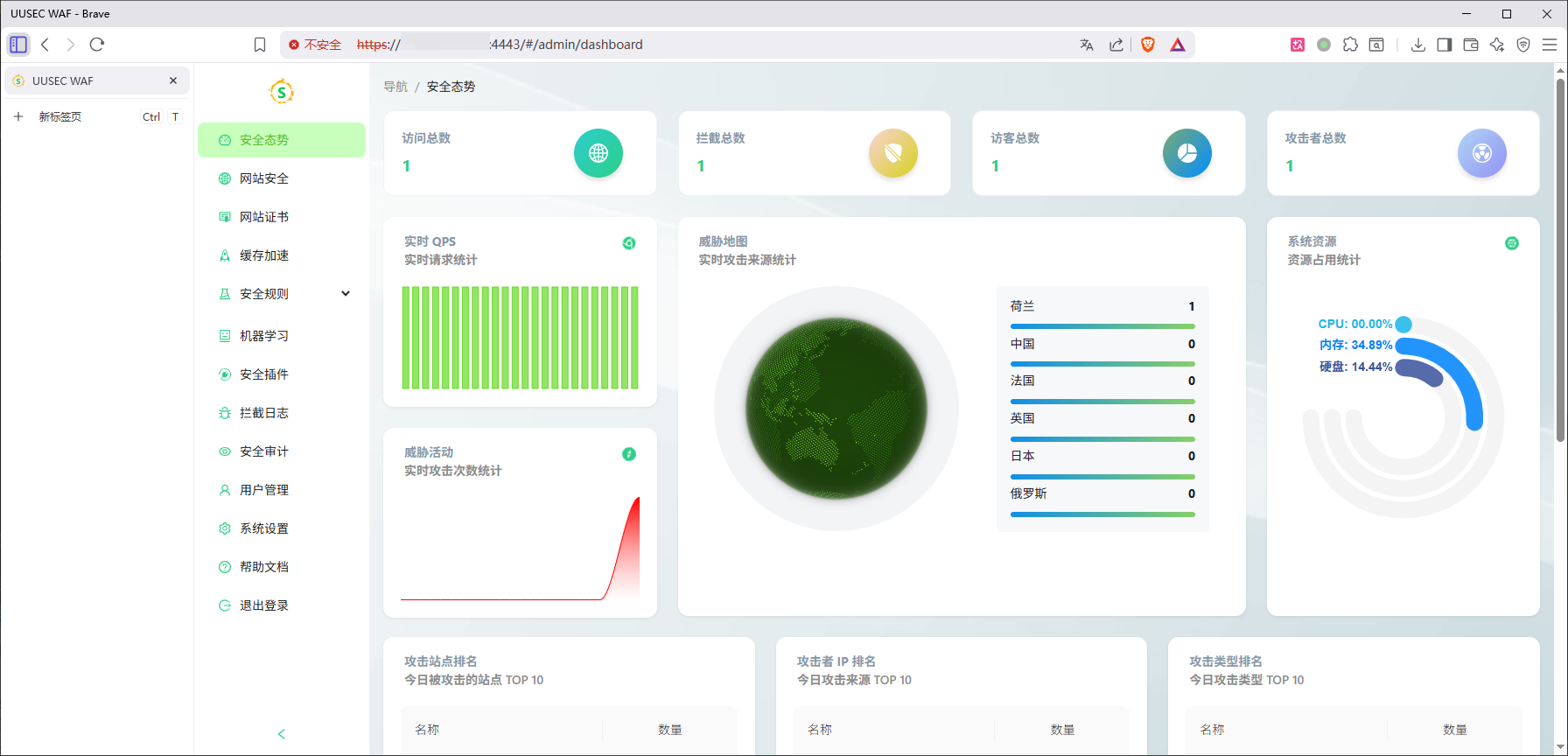1568x756 pixels.
Task: Open the 网站证书 menu item
Action: (281, 217)
